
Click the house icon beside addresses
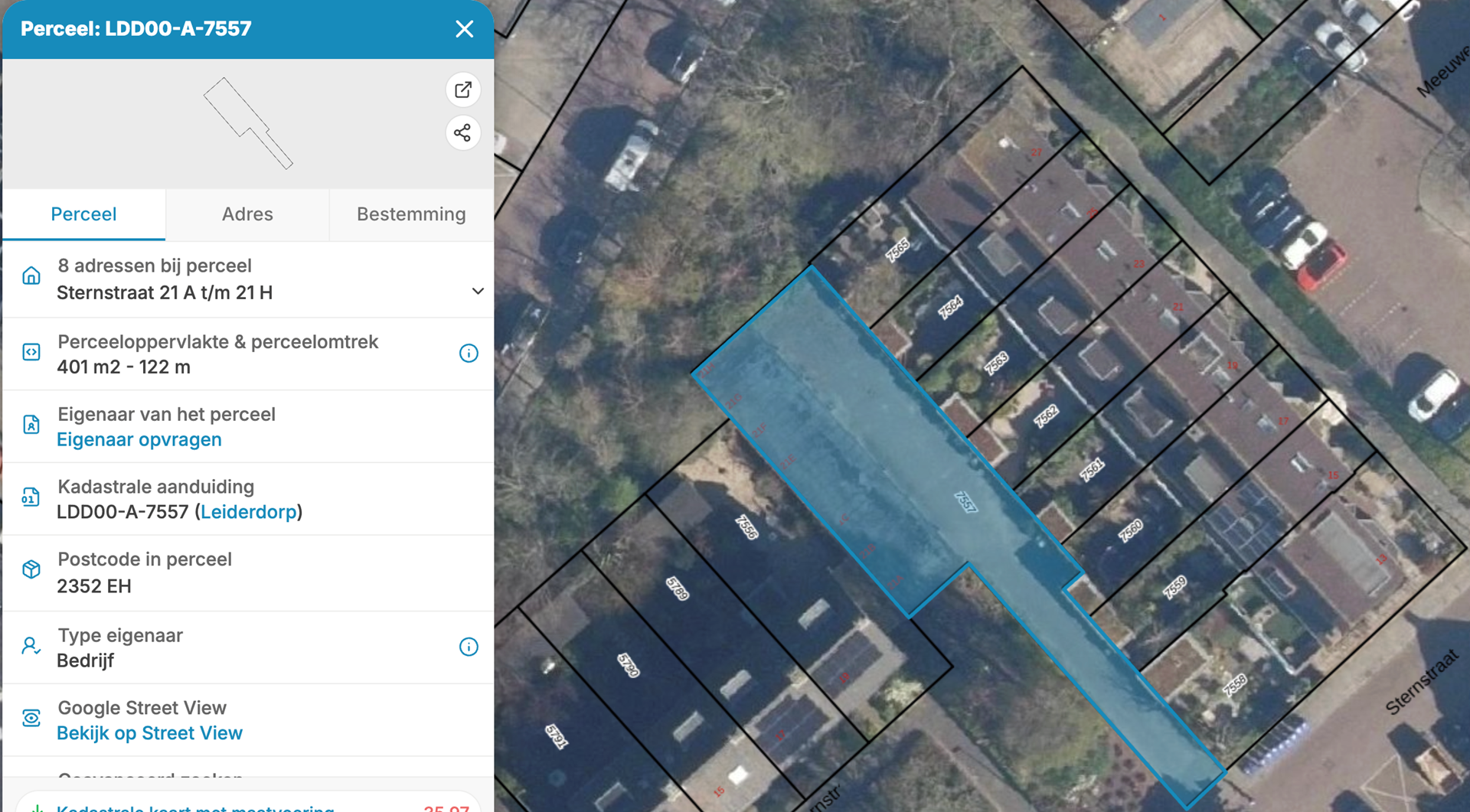pyautogui.click(x=31, y=276)
